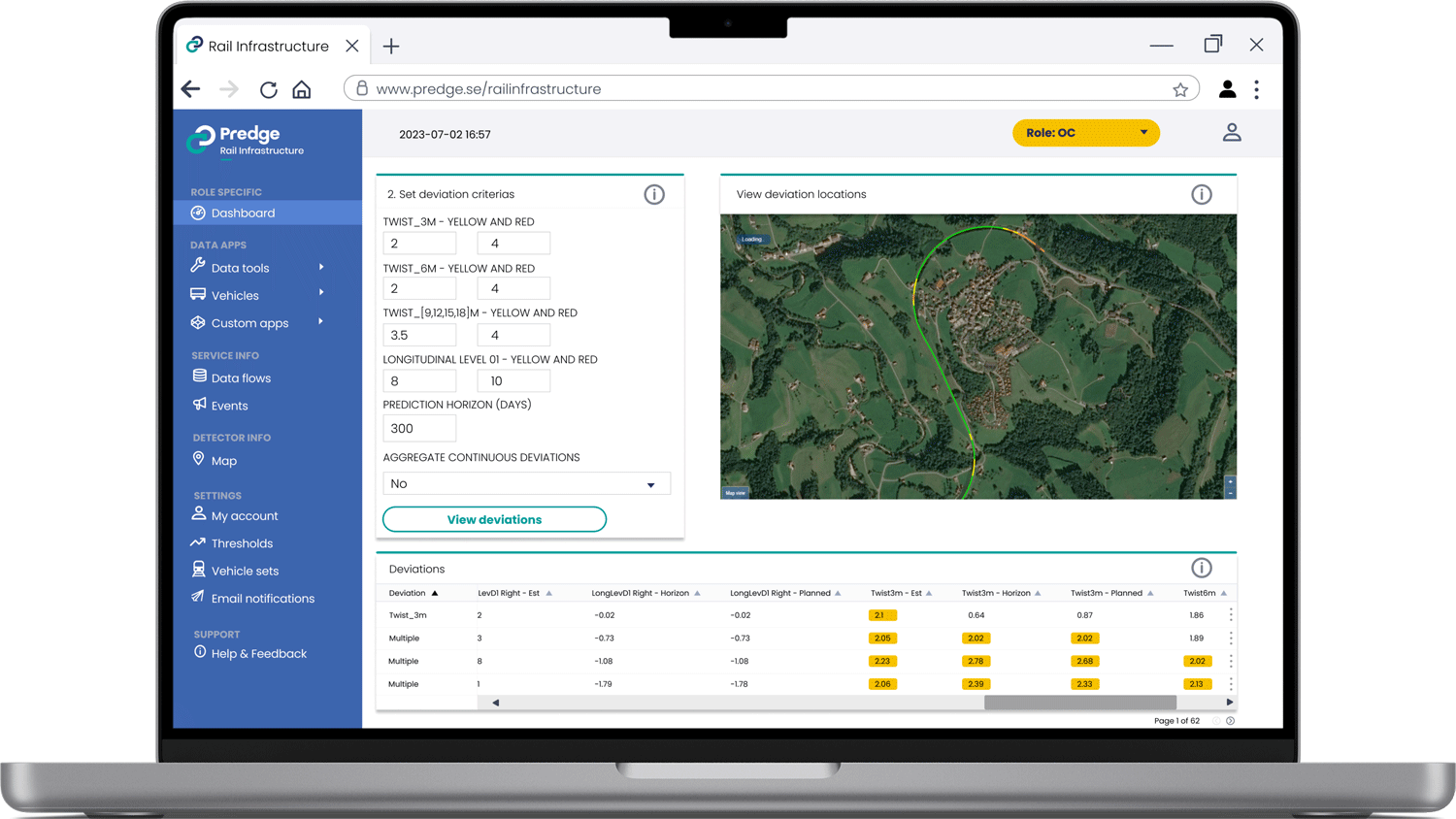Viewport: 1456px width, 819px height.
Task: Edit Longitudinal Level red field with 10
Action: tap(513, 381)
